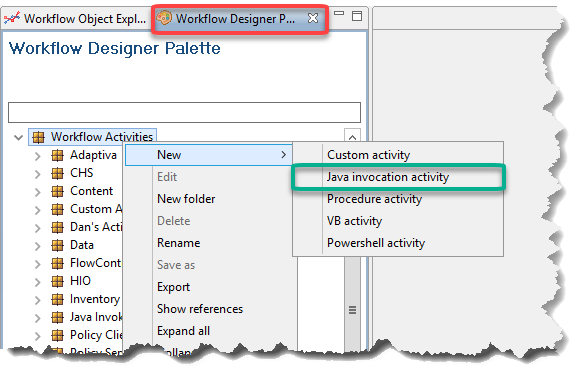Click the disabled Save as entry
The width and height of the screenshot is (572, 367).
pos(176,265)
